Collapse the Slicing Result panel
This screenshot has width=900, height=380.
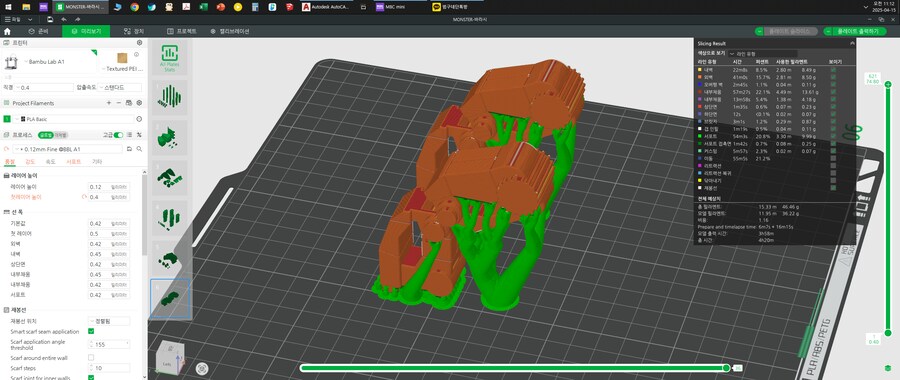point(852,44)
